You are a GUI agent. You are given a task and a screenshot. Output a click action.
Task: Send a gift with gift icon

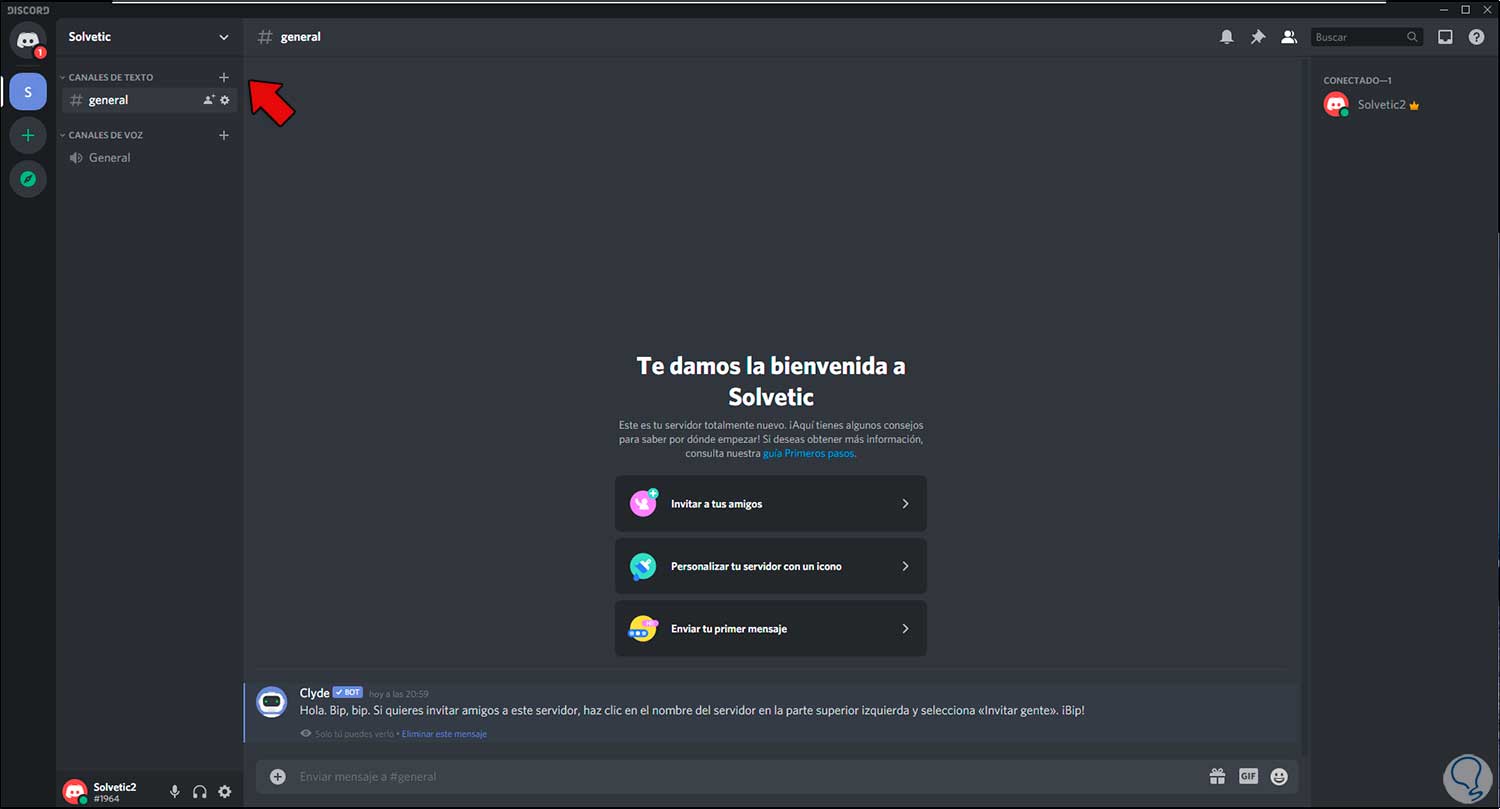1217,776
